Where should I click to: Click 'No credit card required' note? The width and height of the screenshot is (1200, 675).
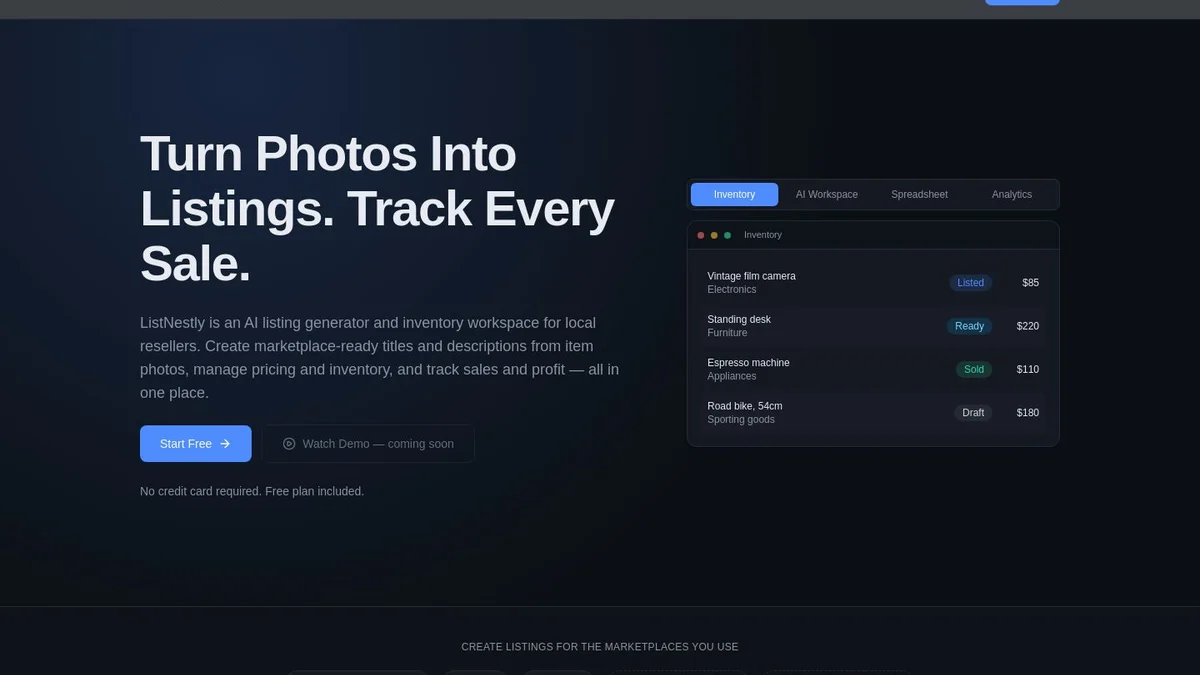click(x=252, y=491)
